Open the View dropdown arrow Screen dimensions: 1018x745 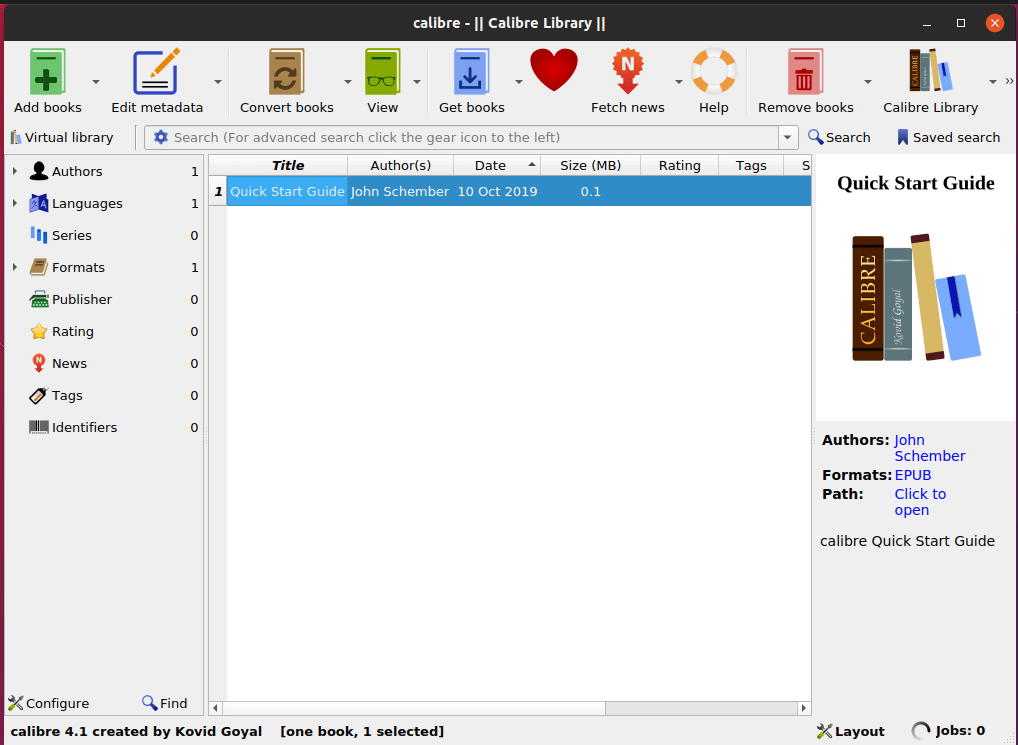click(x=417, y=82)
